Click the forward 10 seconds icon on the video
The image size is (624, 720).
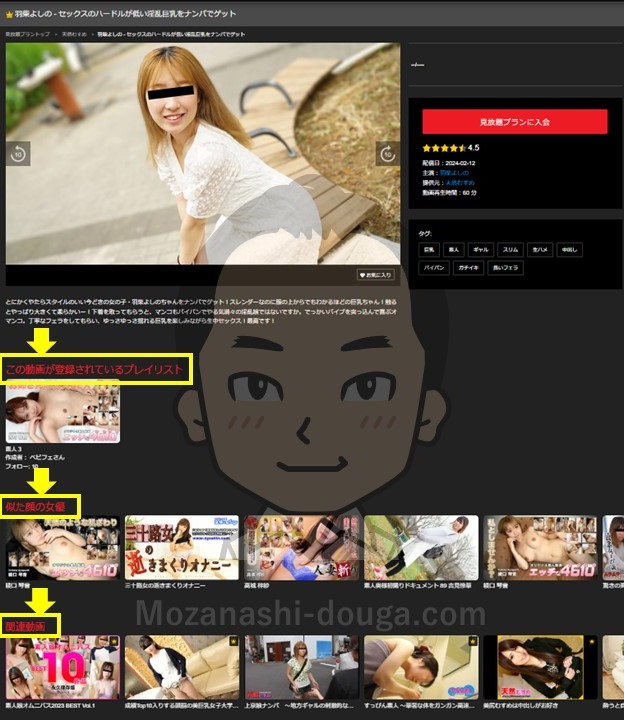(x=387, y=153)
